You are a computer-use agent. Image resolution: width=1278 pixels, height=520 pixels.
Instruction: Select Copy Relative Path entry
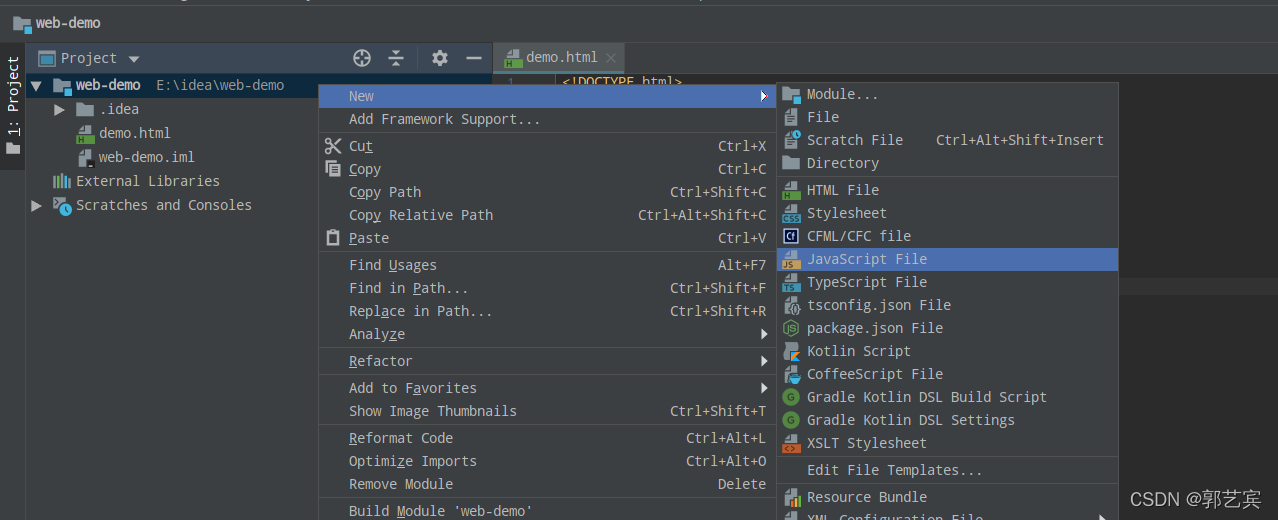click(x=548, y=215)
